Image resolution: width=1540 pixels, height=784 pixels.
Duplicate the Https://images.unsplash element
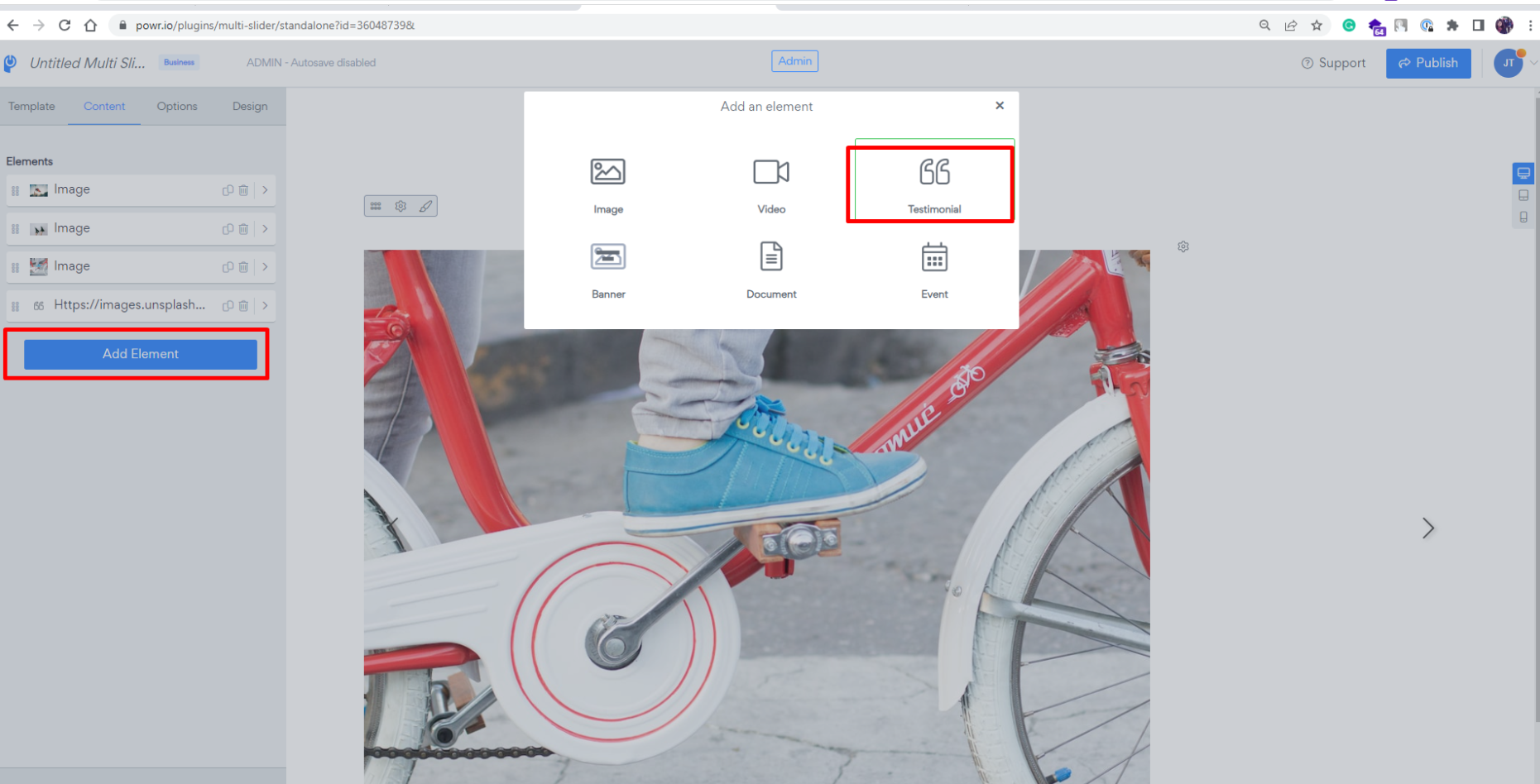[228, 306]
